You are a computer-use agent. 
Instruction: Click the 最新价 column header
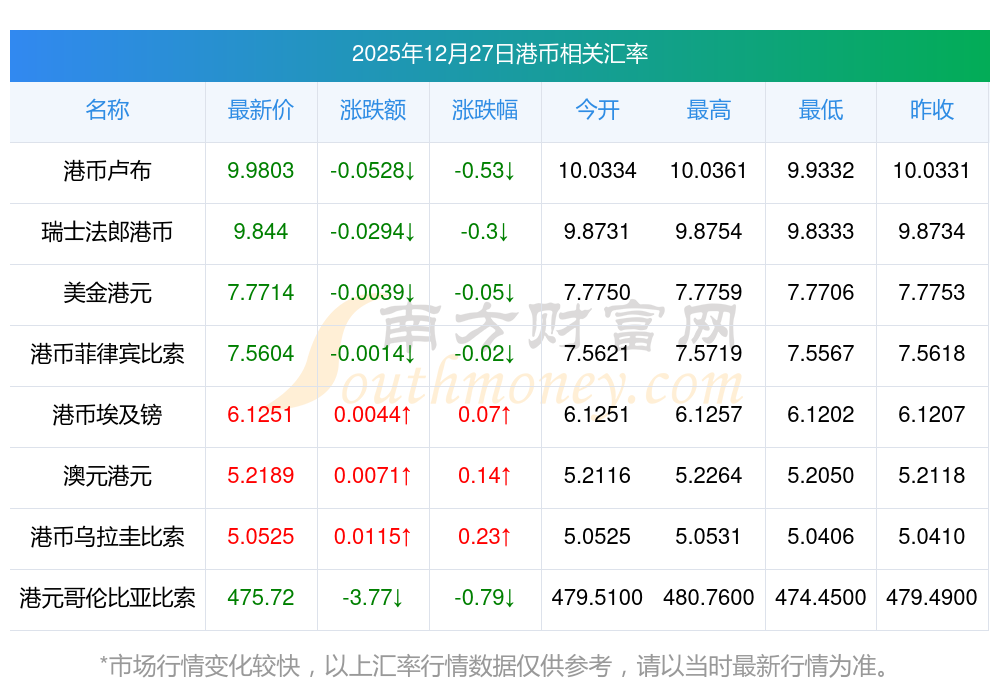click(260, 110)
